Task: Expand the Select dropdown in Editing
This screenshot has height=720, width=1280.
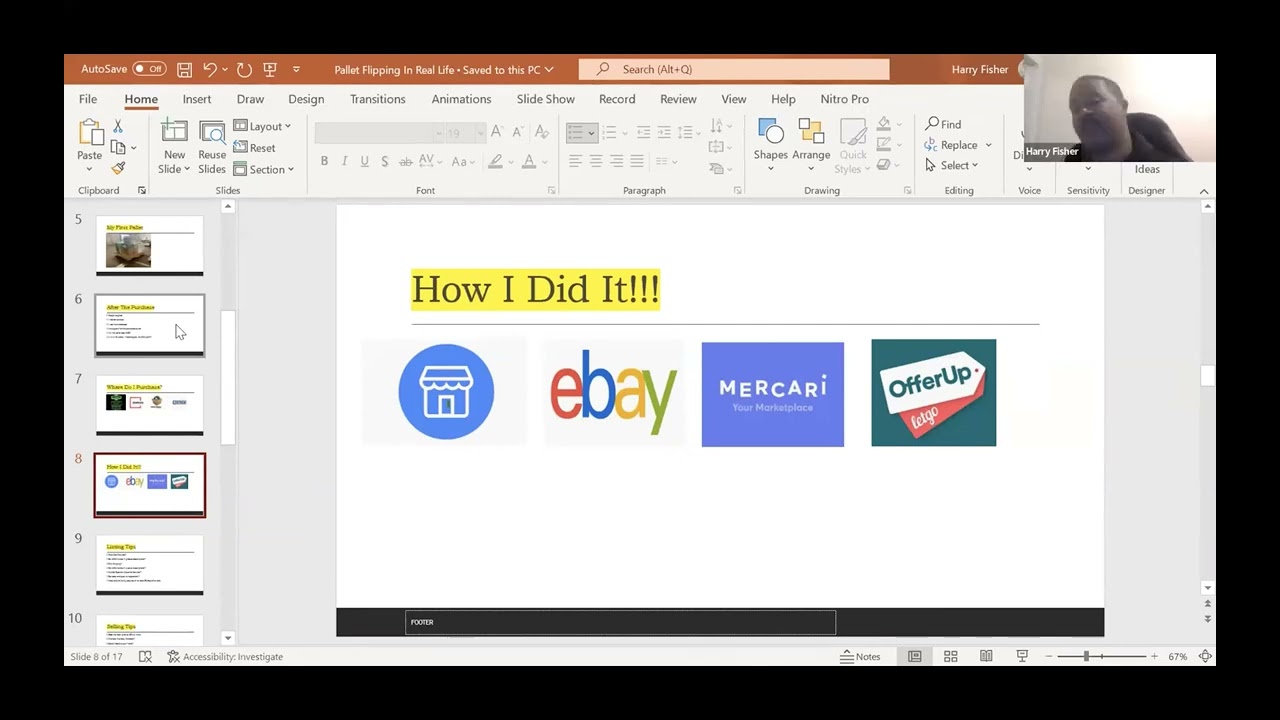Action: pyautogui.click(x=952, y=165)
